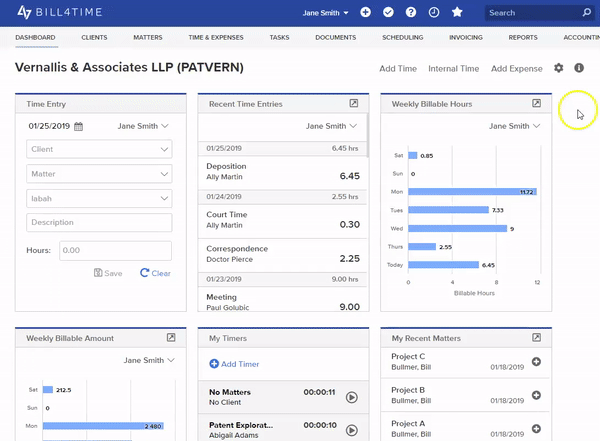The width and height of the screenshot is (600, 441).
Task: Click the Internal Time link
Action: tap(453, 69)
